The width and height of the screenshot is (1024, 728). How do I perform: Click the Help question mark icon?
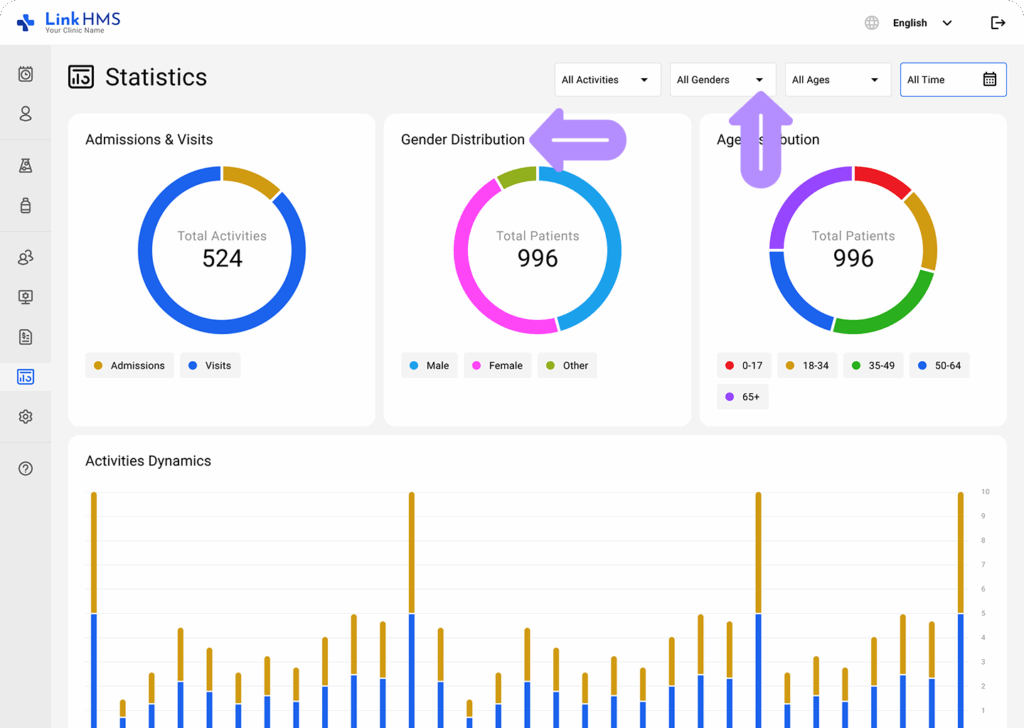coord(24,467)
